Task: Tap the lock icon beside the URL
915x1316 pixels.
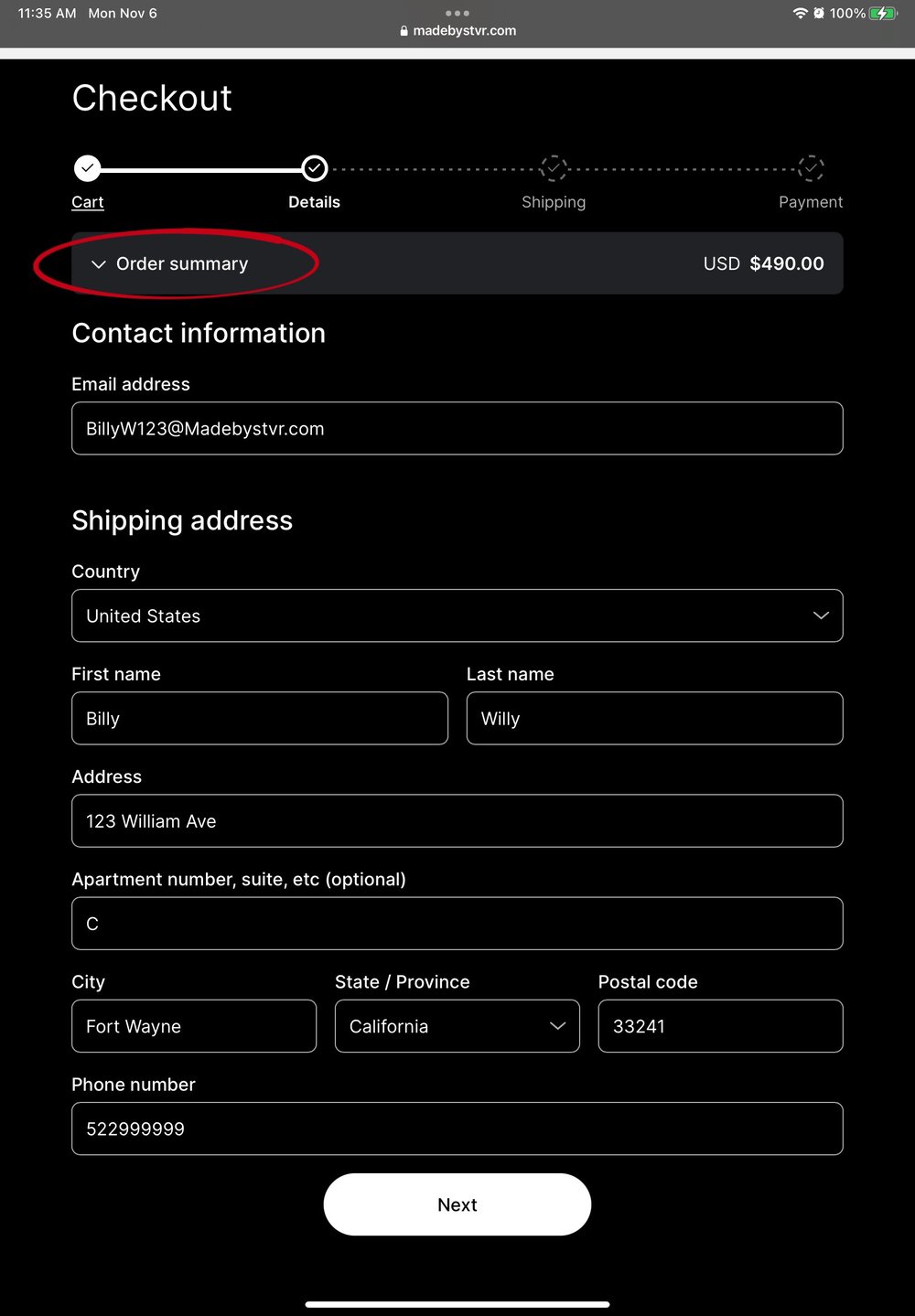Action: click(404, 31)
